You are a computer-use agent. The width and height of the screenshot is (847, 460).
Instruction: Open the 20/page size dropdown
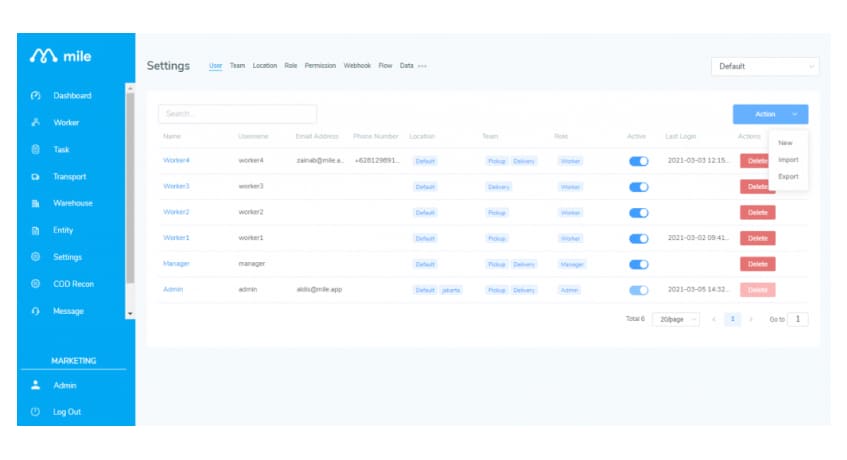[676, 319]
